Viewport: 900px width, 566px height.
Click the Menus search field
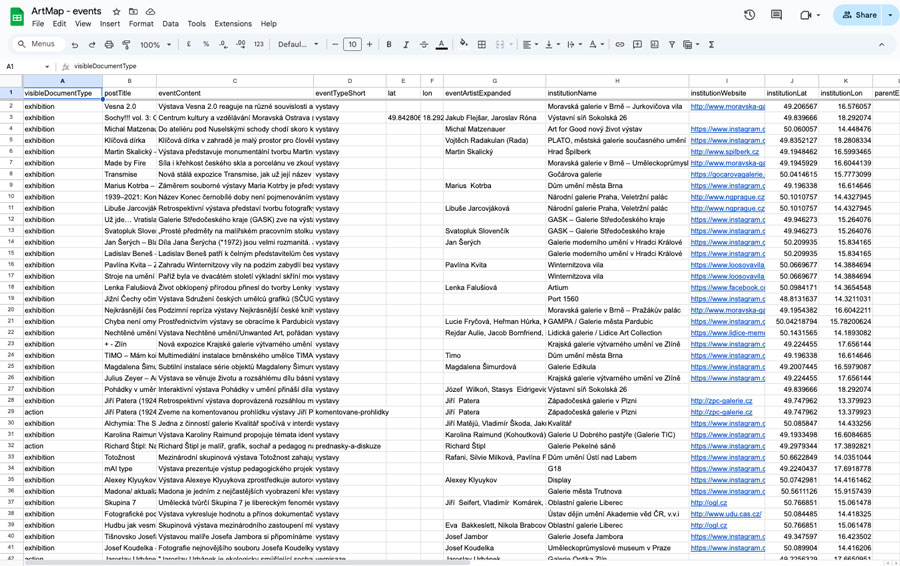[36, 44]
